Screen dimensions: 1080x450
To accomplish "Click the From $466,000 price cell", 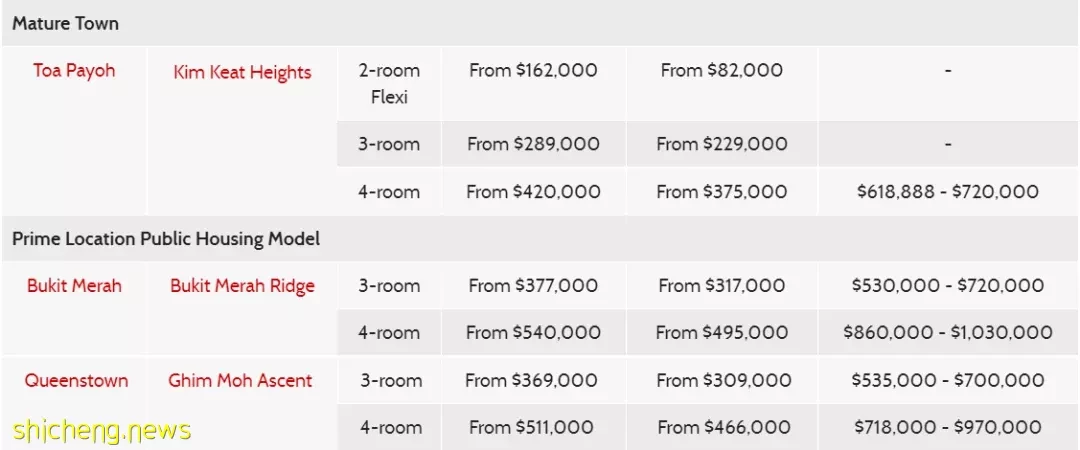I will coord(724,427).
